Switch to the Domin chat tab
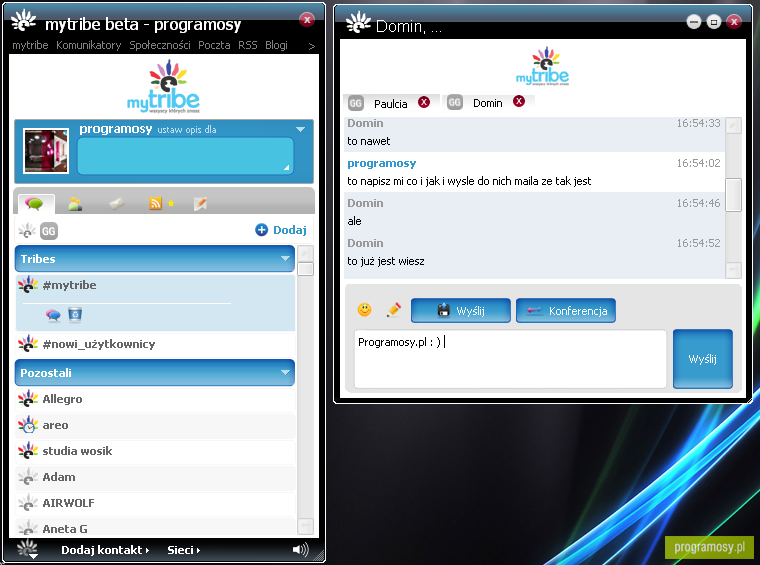The width and height of the screenshot is (760, 565). [x=488, y=103]
